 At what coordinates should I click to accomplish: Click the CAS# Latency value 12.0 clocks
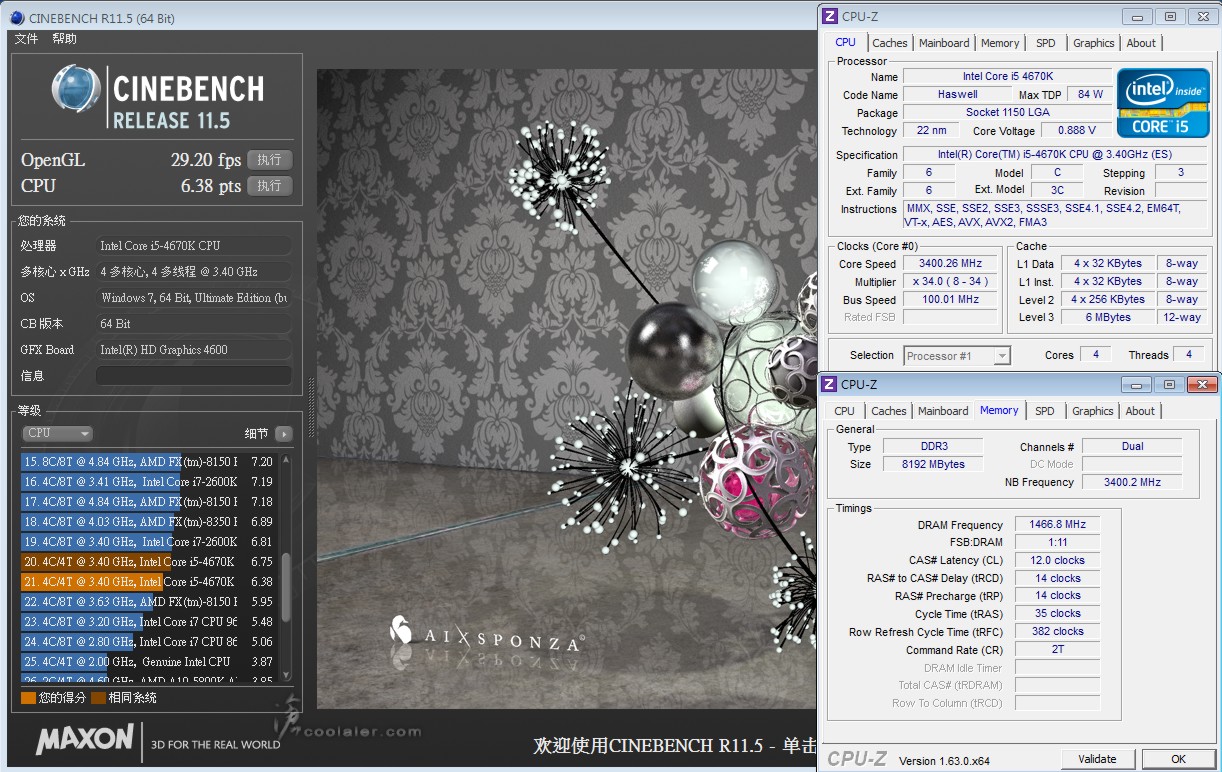[1057, 560]
